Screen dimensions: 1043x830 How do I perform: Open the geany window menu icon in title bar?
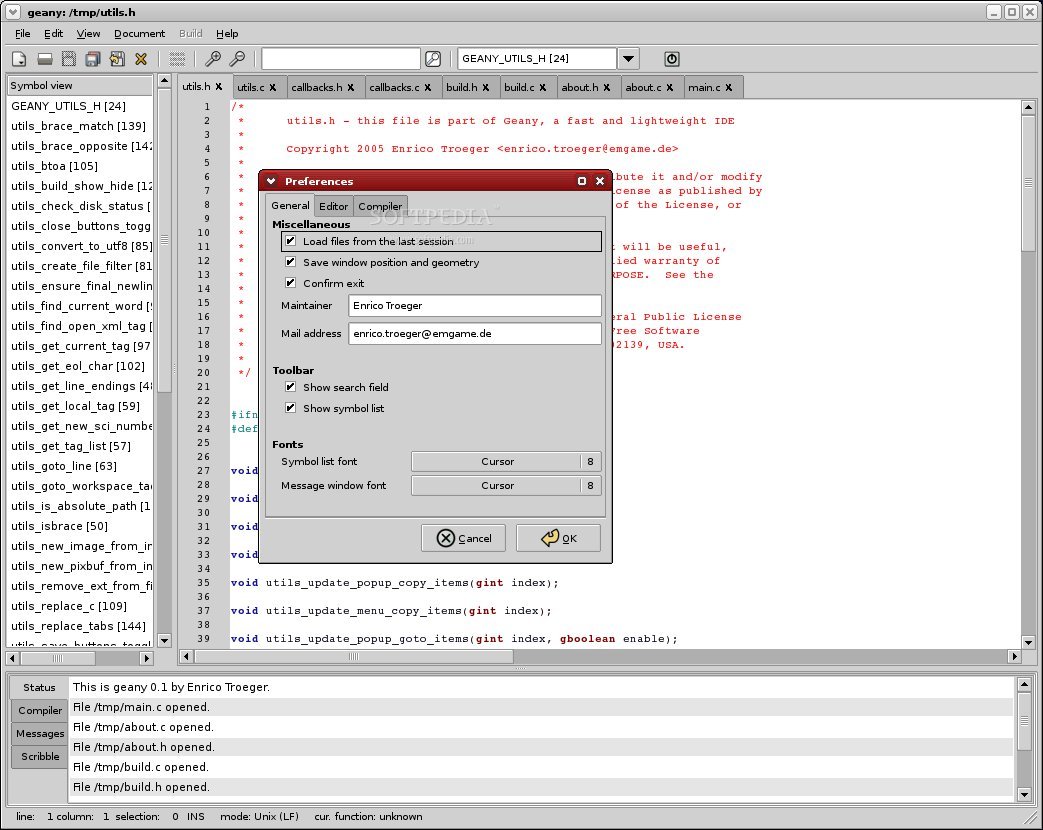(13, 12)
